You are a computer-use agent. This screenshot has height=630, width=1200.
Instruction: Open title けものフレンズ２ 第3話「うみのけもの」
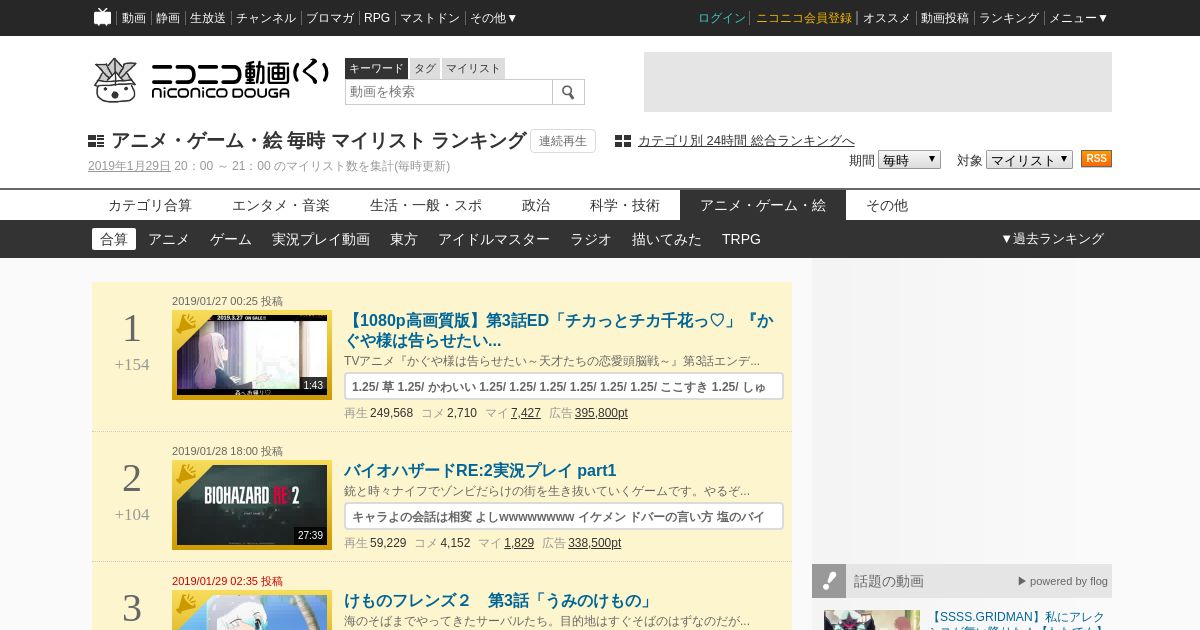tap(500, 601)
